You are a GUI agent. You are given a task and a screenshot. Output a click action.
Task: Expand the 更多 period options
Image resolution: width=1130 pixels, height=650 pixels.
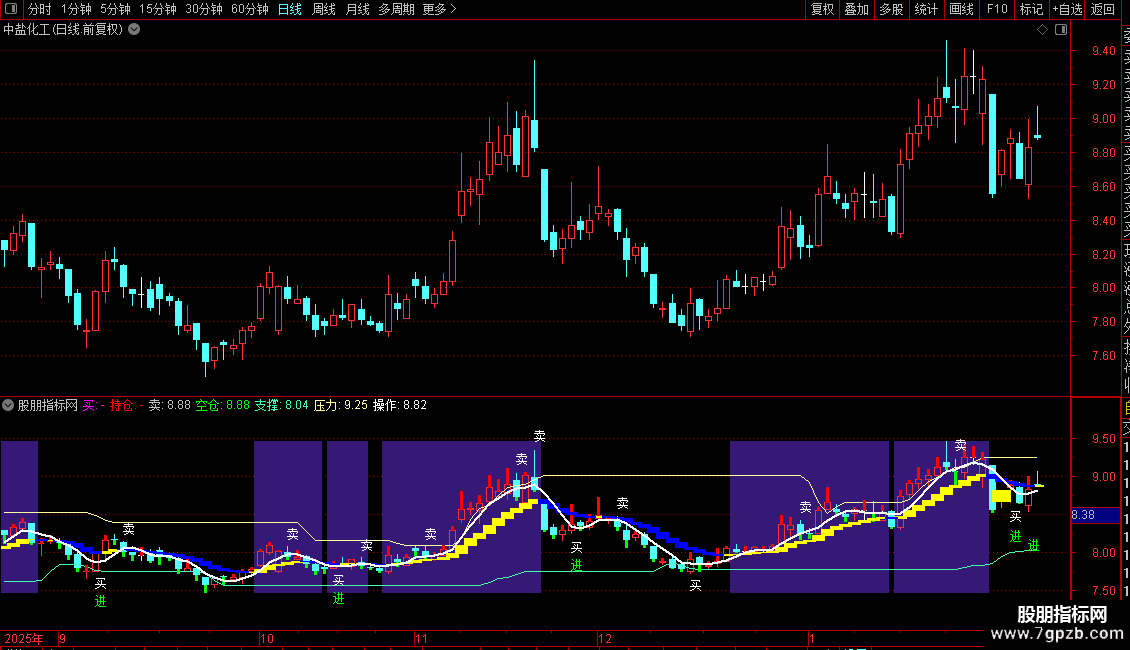[439, 9]
